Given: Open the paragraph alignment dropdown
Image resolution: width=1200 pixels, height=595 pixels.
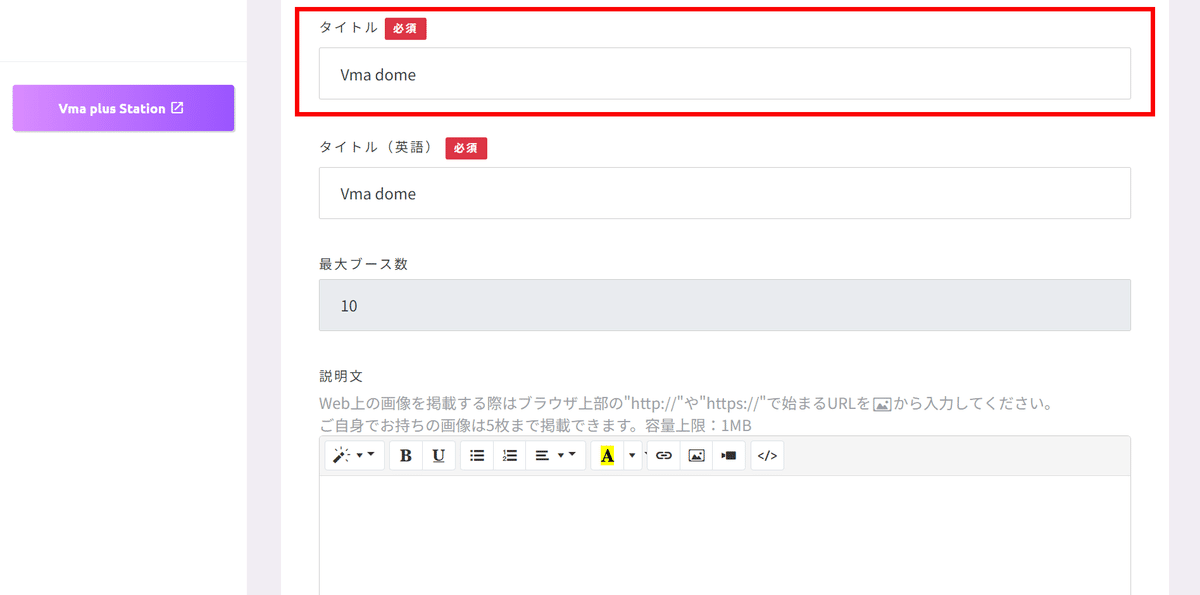Looking at the screenshot, I should [556, 455].
